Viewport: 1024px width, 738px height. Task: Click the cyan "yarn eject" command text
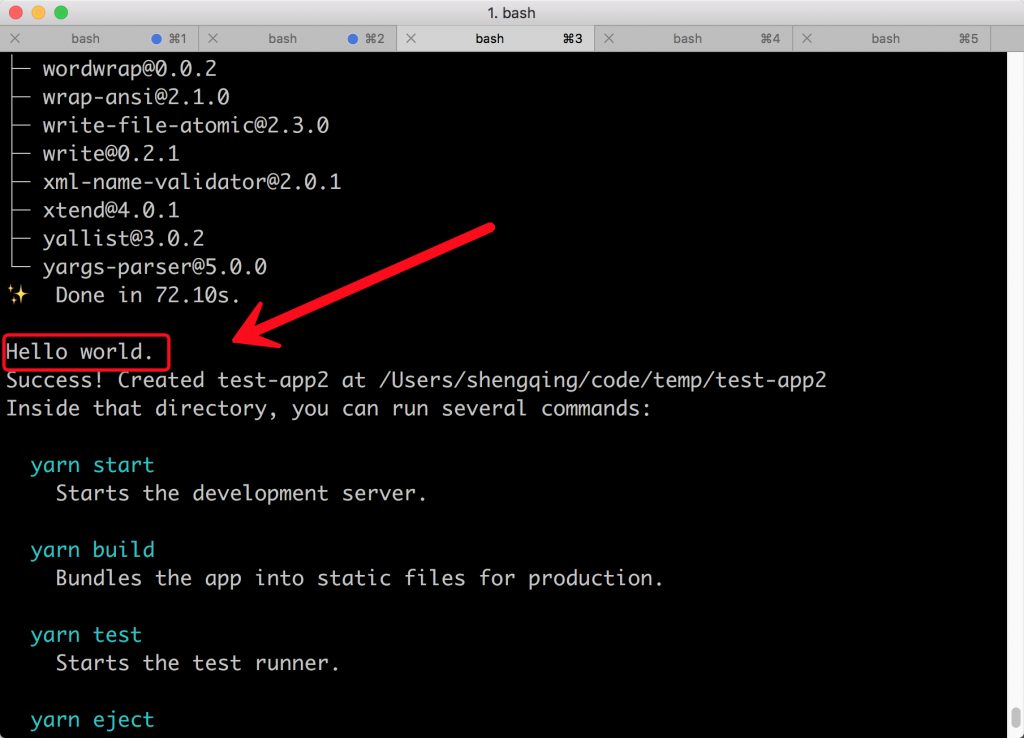[92, 720]
